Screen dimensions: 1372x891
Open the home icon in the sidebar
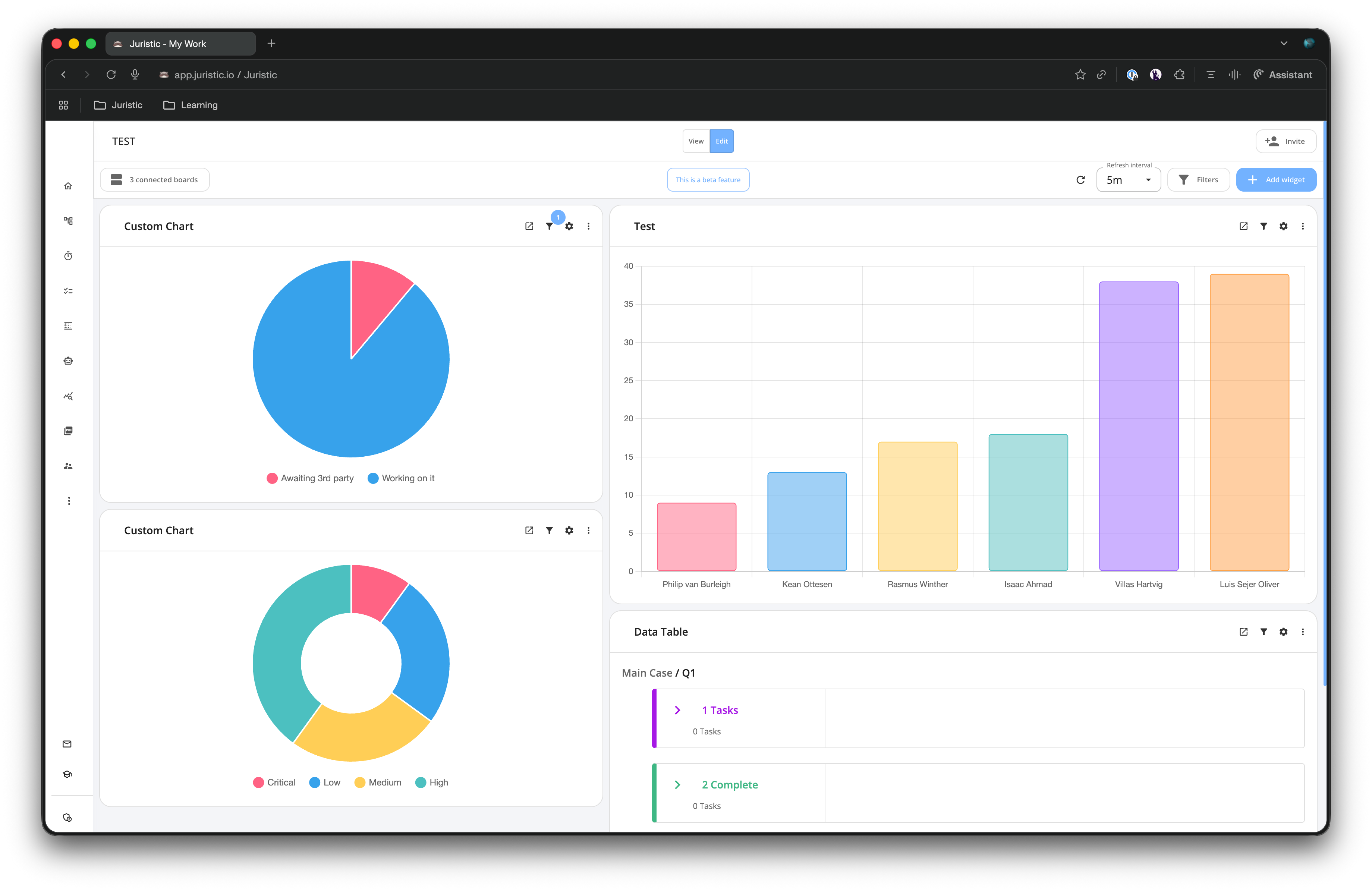click(x=68, y=186)
